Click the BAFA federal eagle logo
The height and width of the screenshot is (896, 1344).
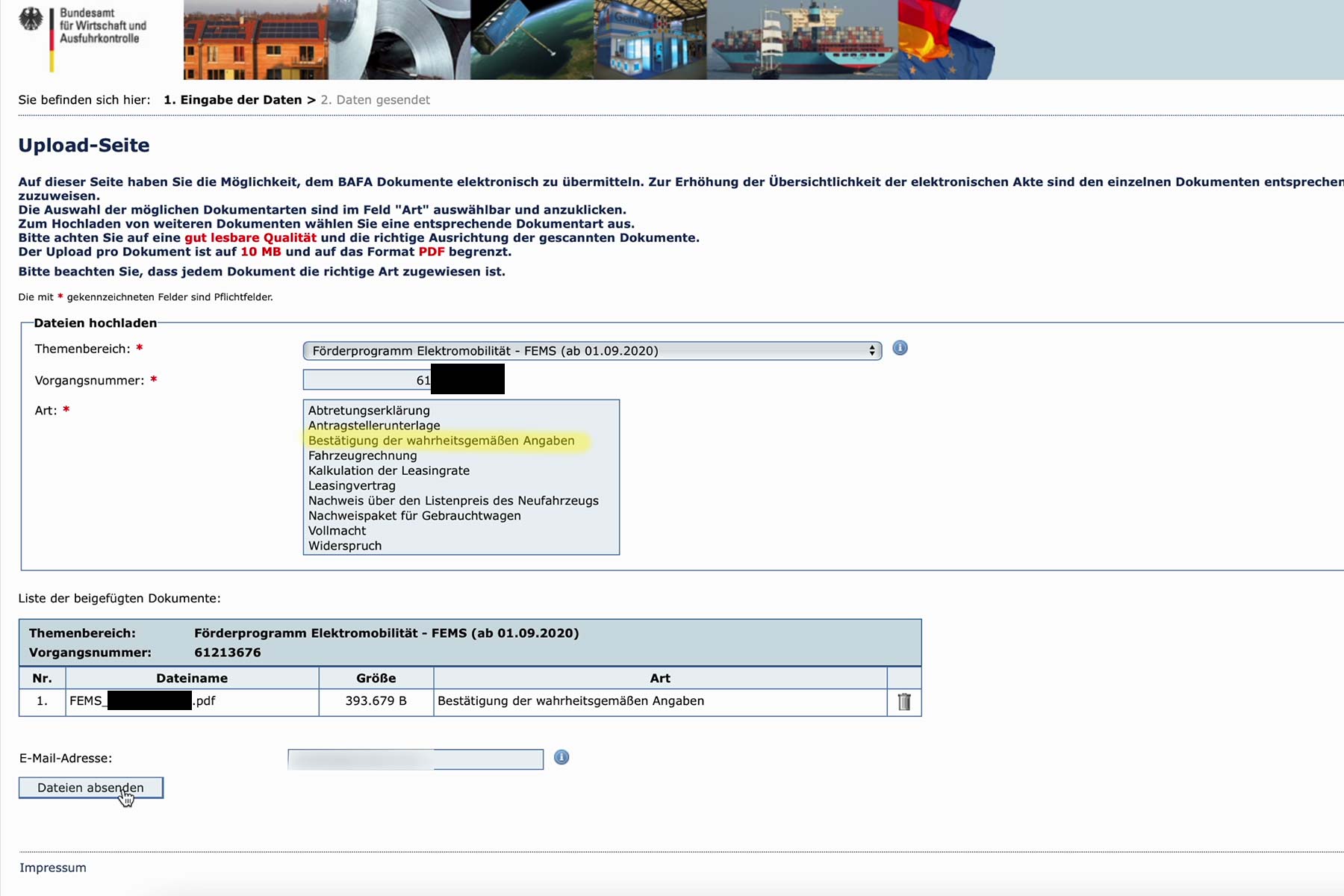[x=32, y=20]
